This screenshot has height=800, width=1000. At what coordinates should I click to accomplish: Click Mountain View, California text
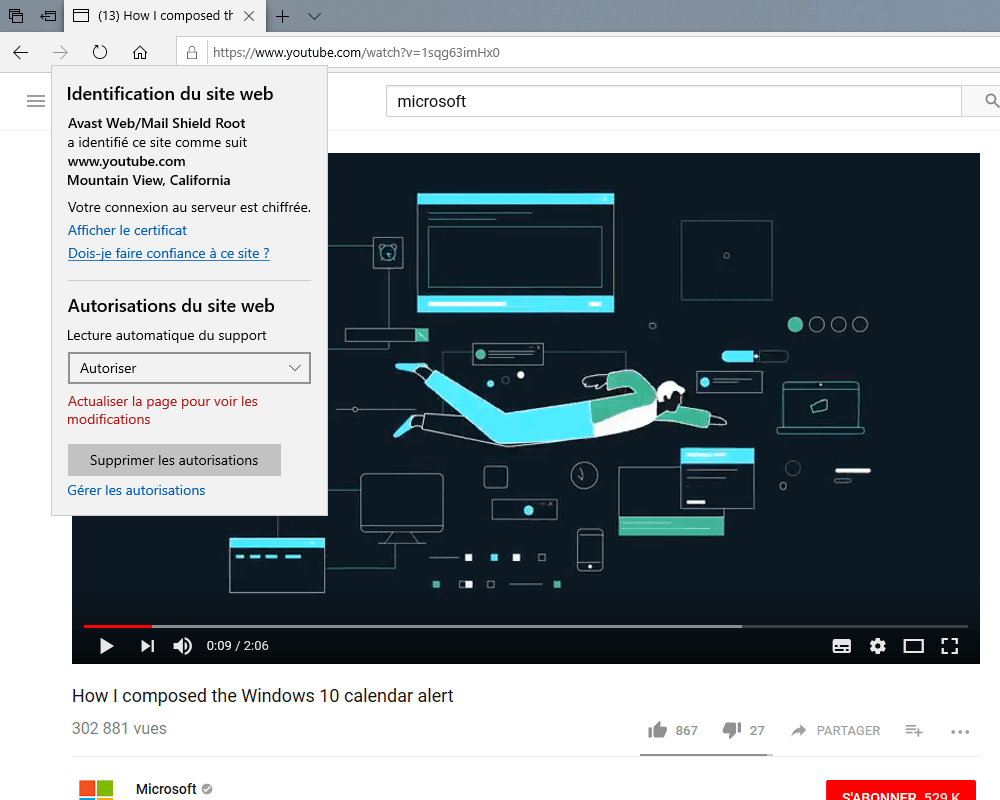pos(149,181)
